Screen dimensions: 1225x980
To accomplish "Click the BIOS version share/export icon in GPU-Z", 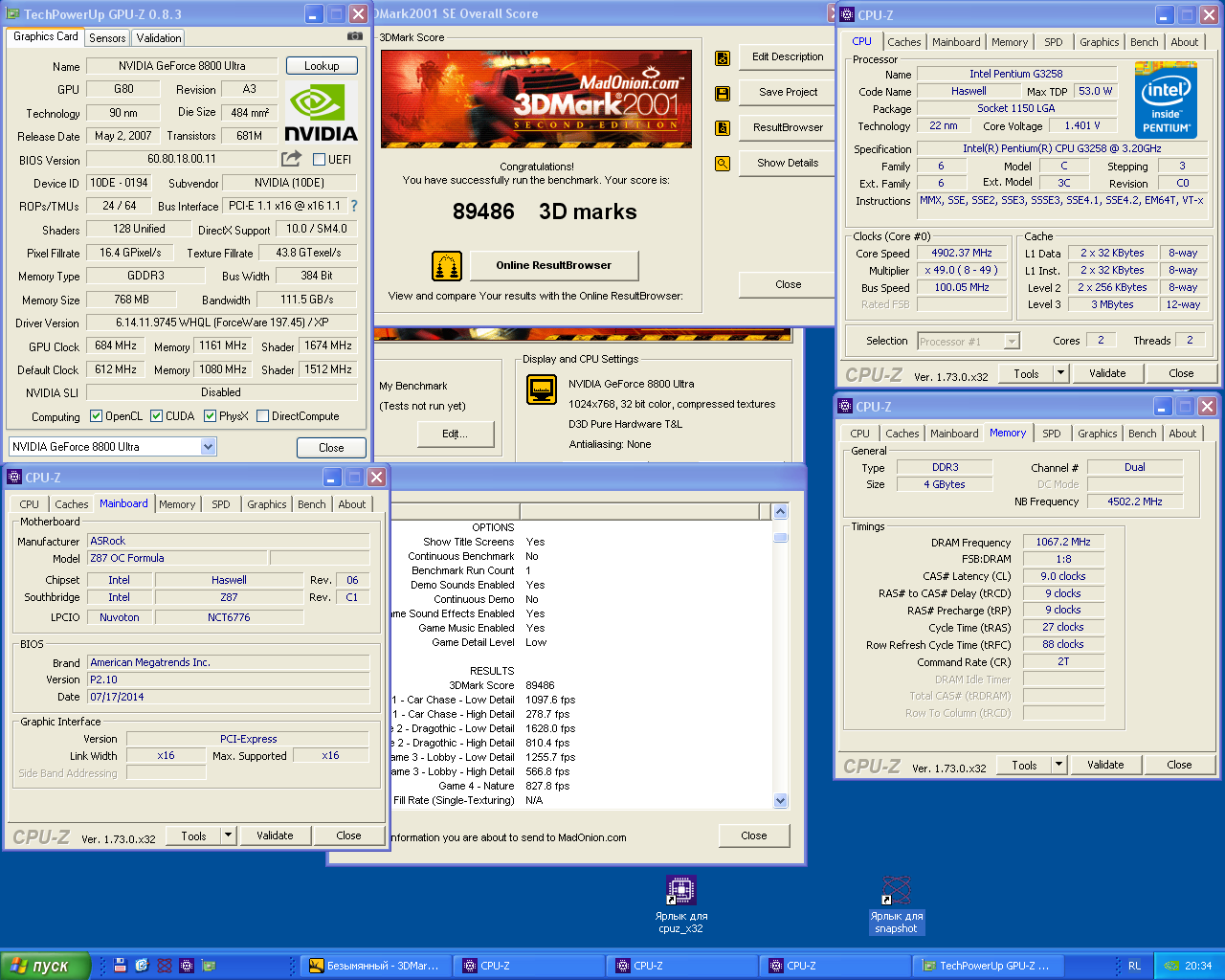I will pos(291,159).
